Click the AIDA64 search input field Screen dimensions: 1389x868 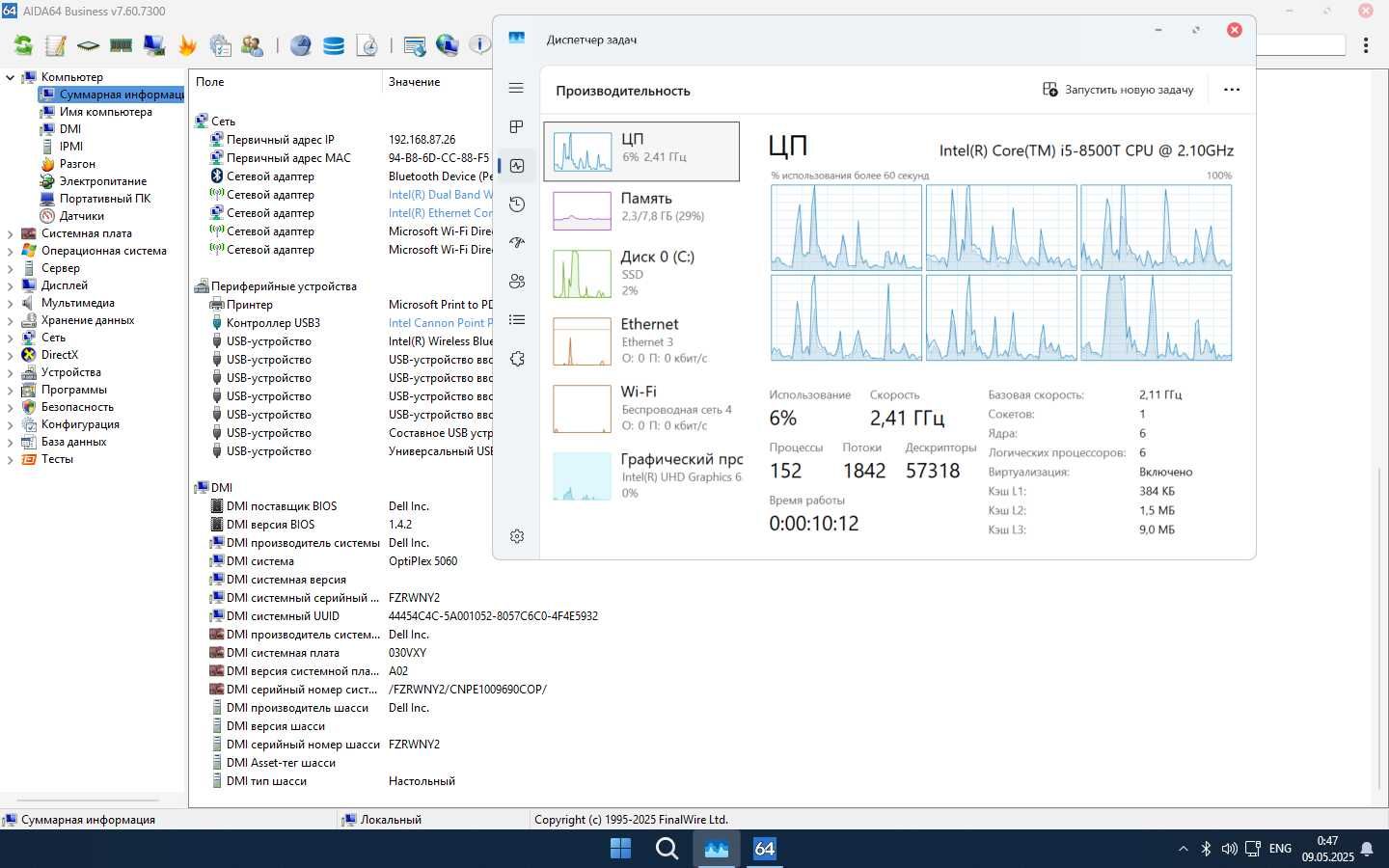pyautogui.click(x=1300, y=45)
